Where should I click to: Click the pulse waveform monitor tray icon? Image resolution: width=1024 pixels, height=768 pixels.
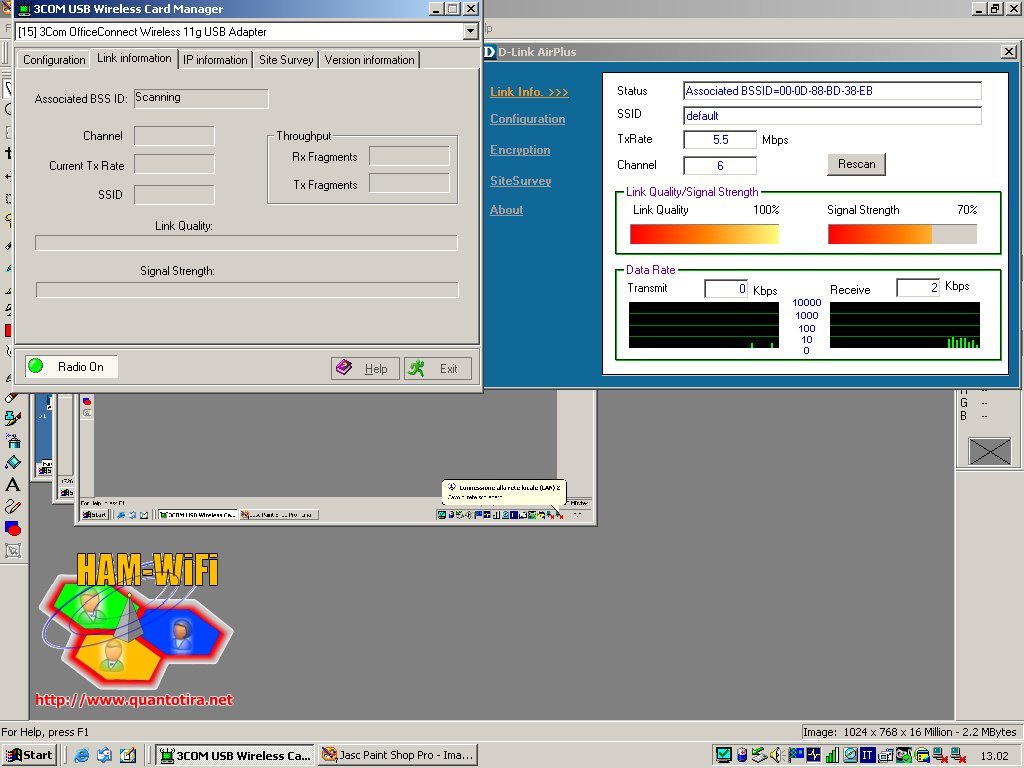[x=814, y=756]
